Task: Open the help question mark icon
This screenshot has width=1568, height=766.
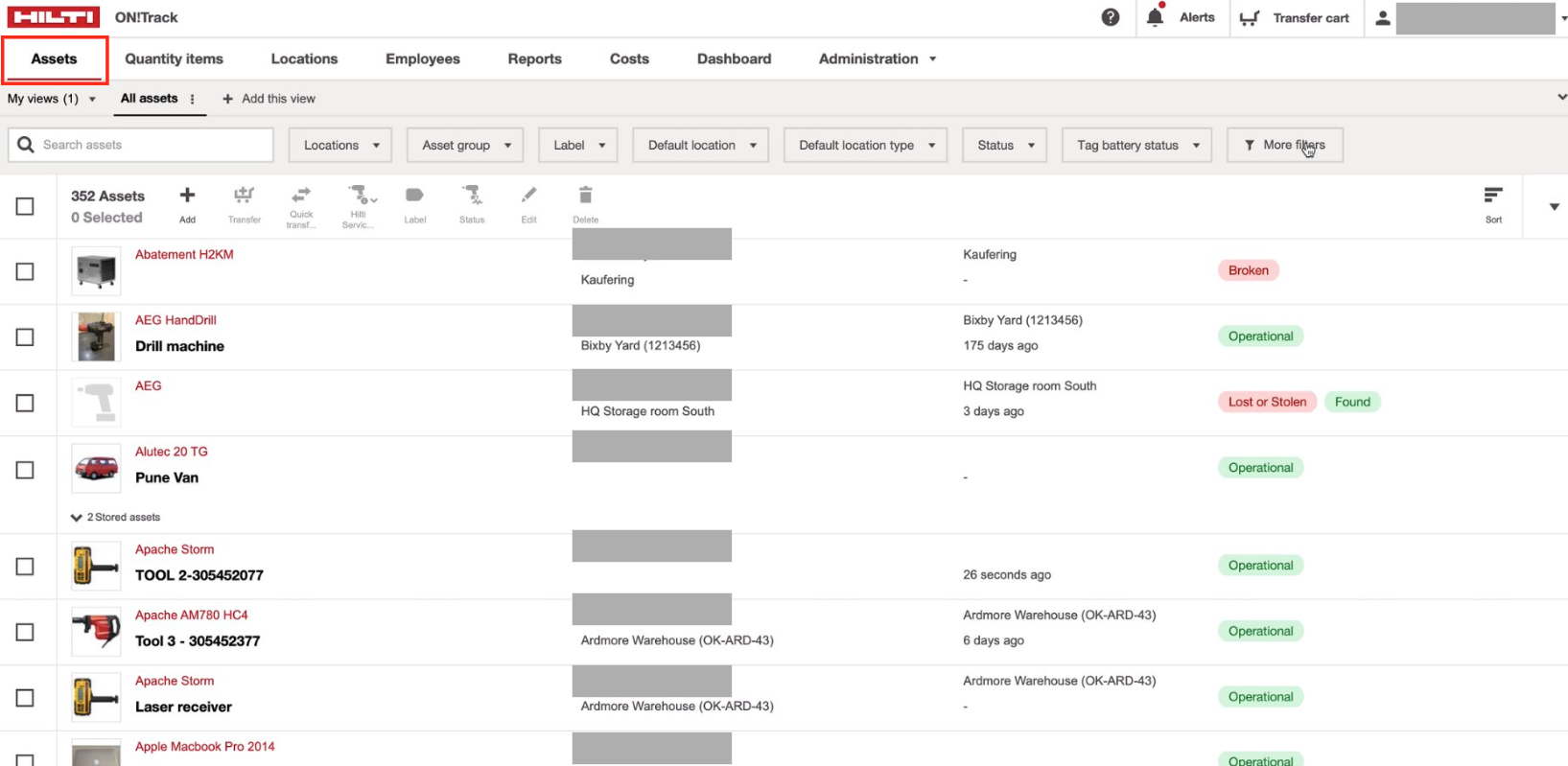Action: pyautogui.click(x=1110, y=17)
